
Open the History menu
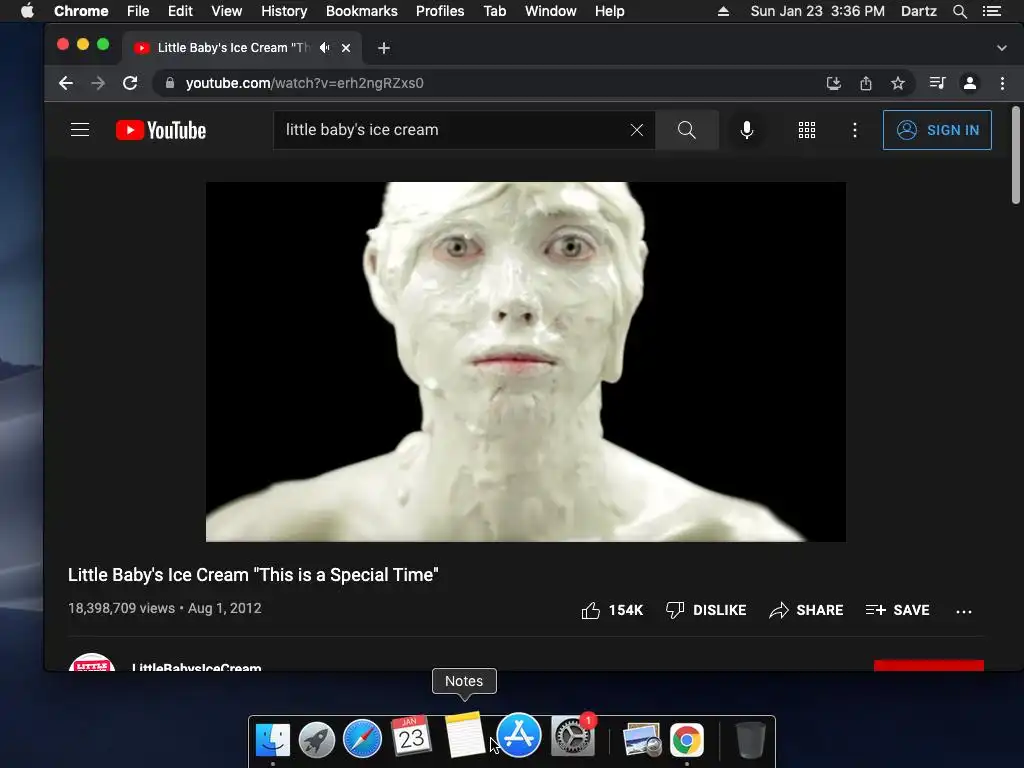pyautogui.click(x=284, y=11)
